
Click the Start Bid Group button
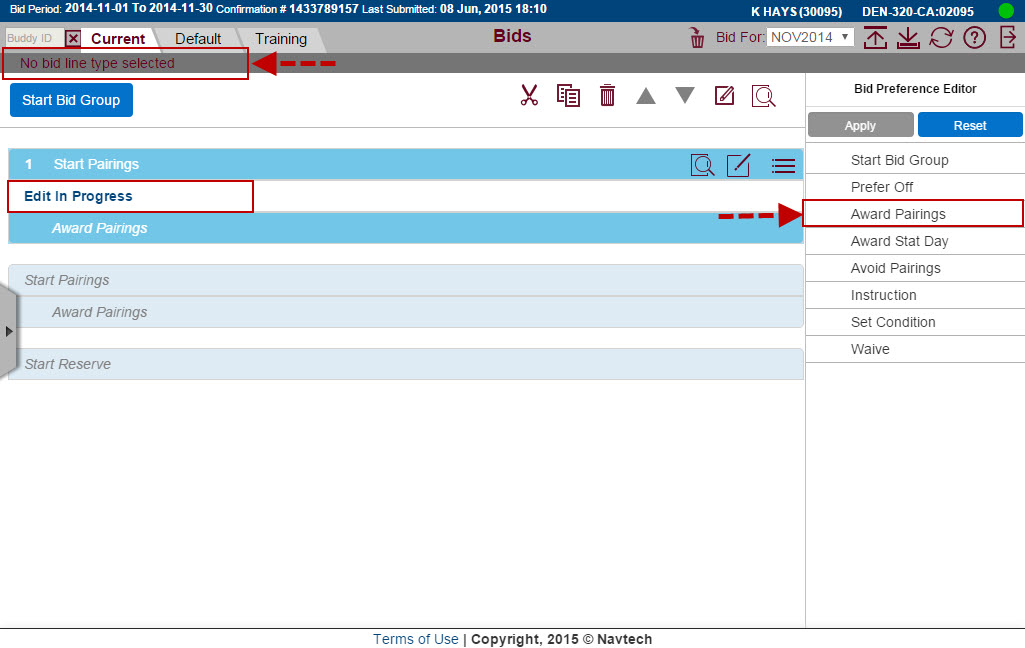(x=71, y=100)
